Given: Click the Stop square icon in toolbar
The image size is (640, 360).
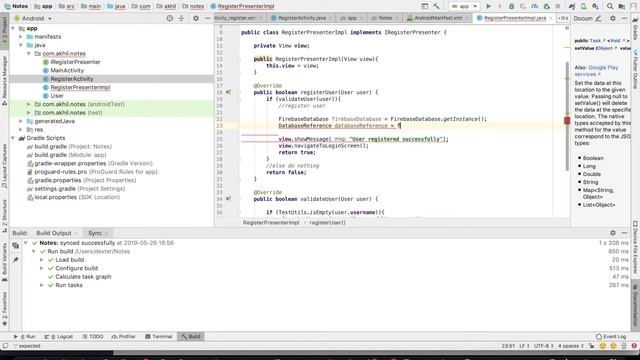Looking at the screenshot, I should [558, 6].
